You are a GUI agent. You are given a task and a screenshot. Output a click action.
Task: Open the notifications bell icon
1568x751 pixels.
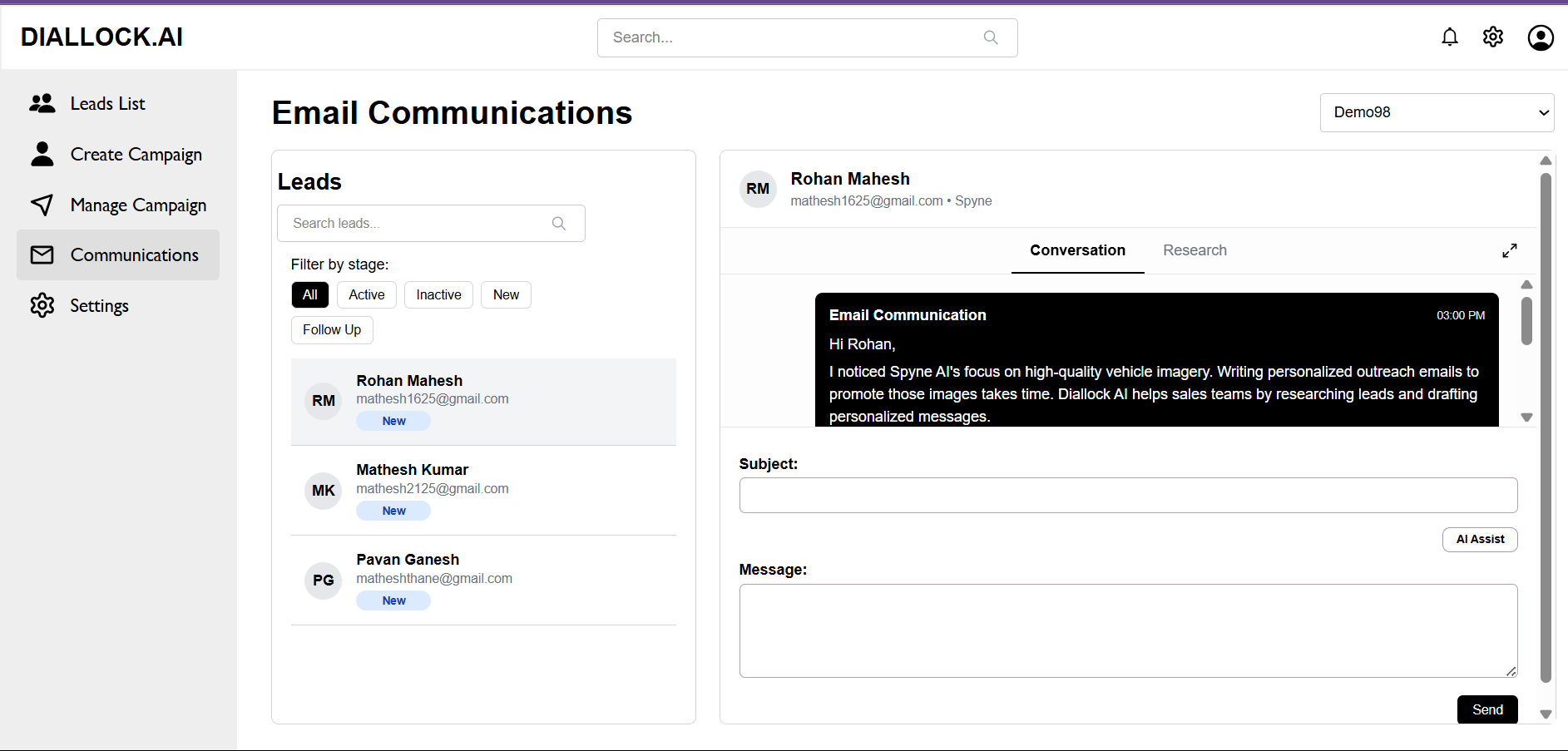[1450, 37]
